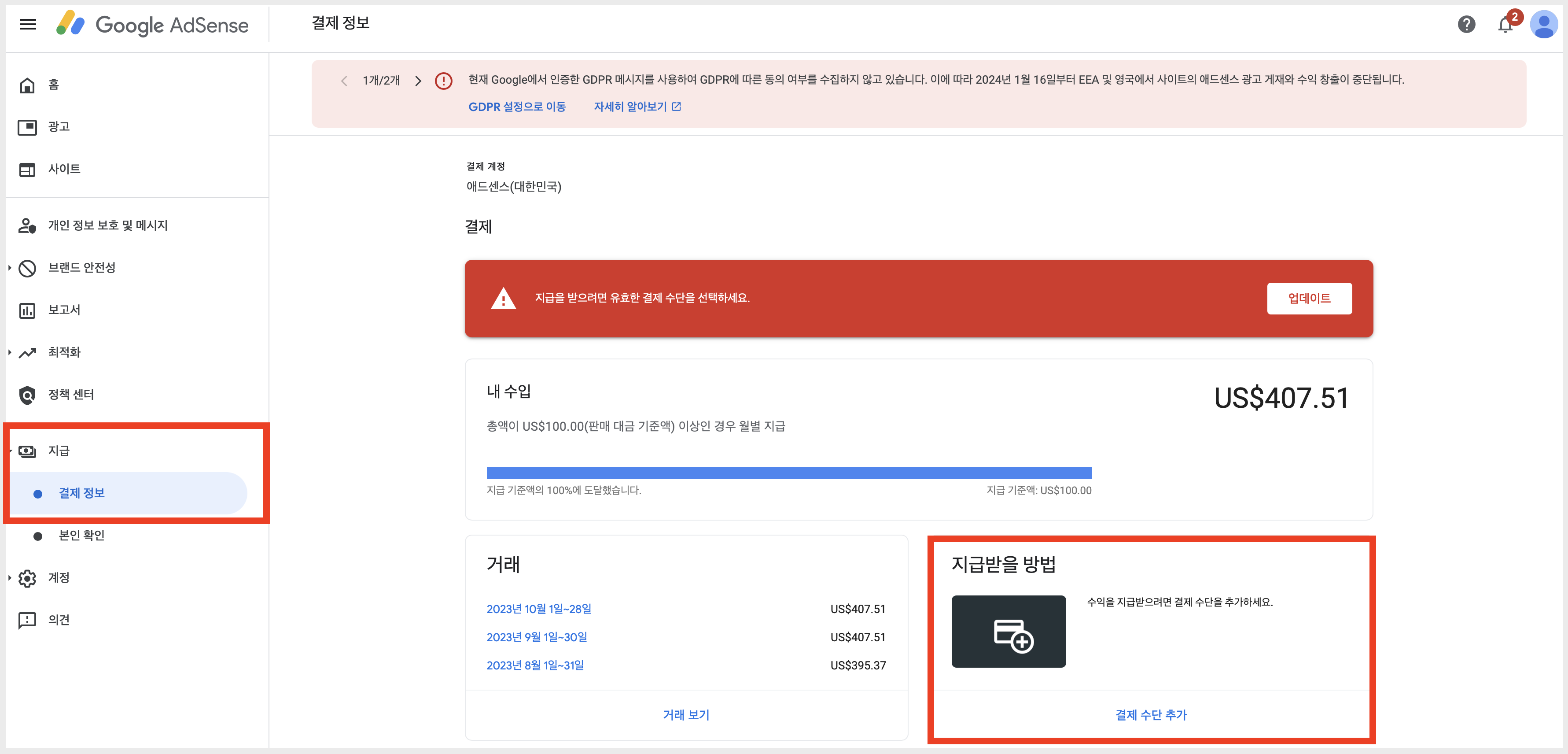Click the home icon in sidebar
Screen dimensions: 1568x754
[27, 85]
